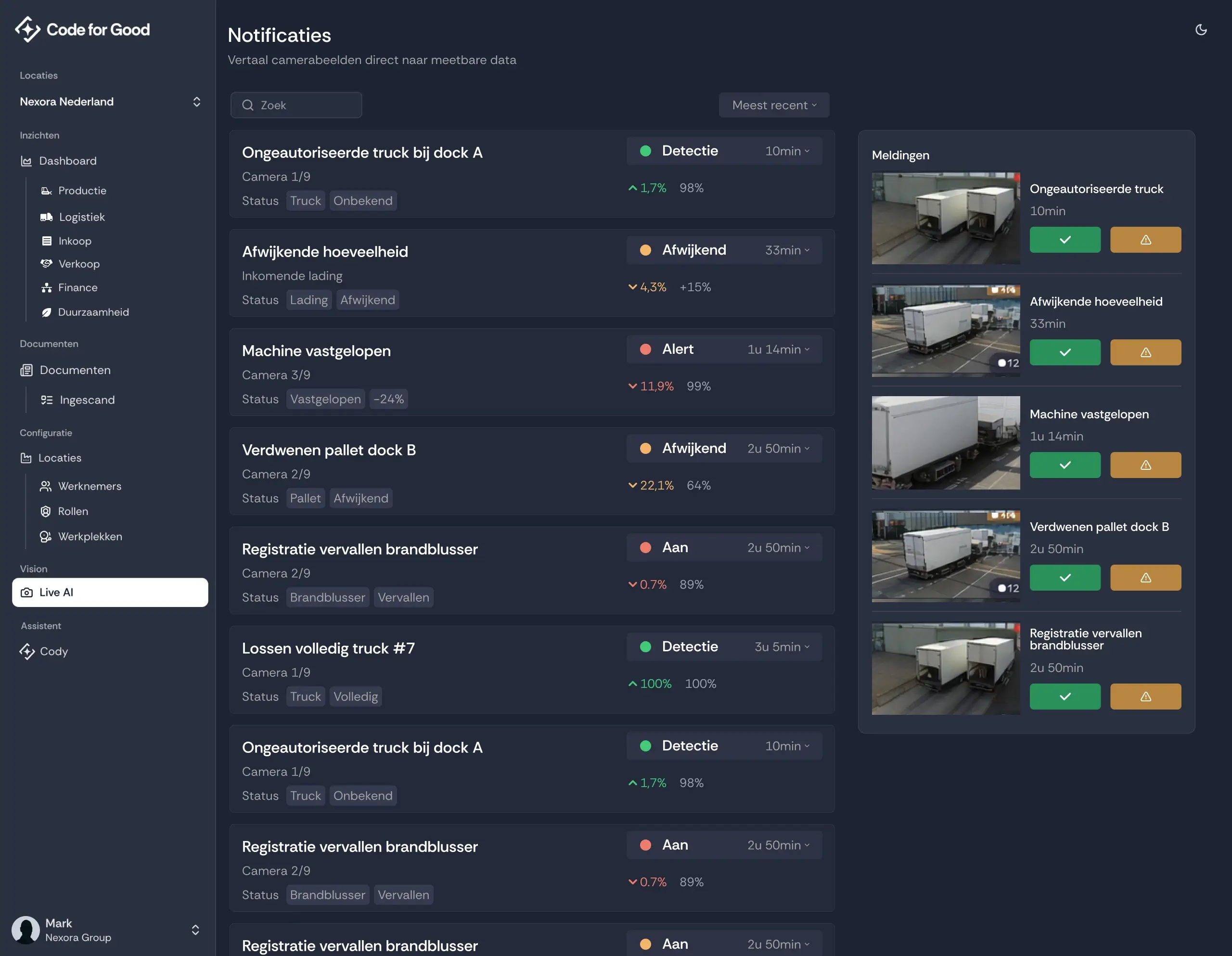The image size is (1232, 956).
Task: Open Productie in the sidebar
Action: pyautogui.click(x=82, y=191)
